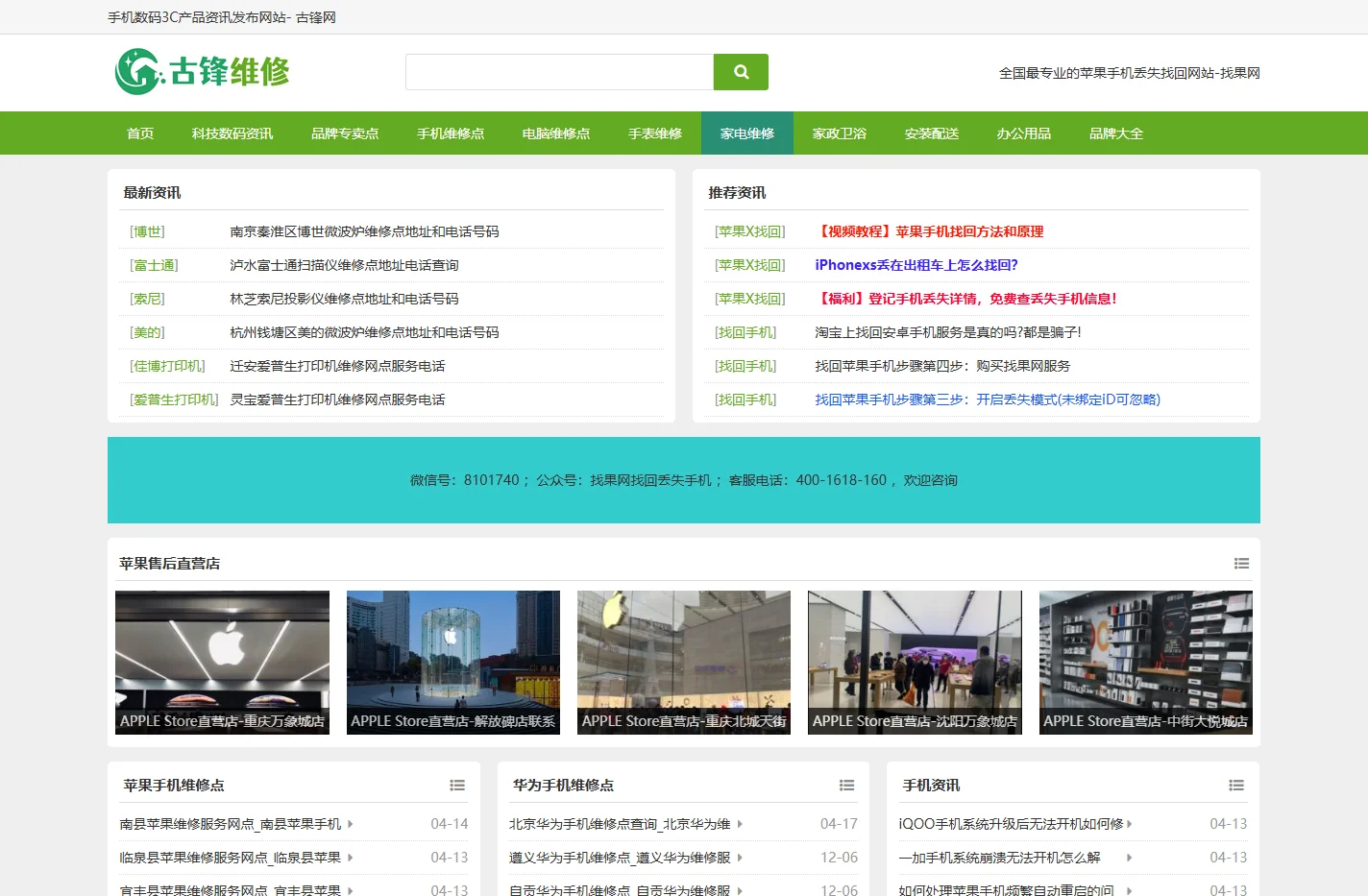Screen dimensions: 1368x896
Task: Open 遵义华为手机维修点 list entry
Action: 620,858
